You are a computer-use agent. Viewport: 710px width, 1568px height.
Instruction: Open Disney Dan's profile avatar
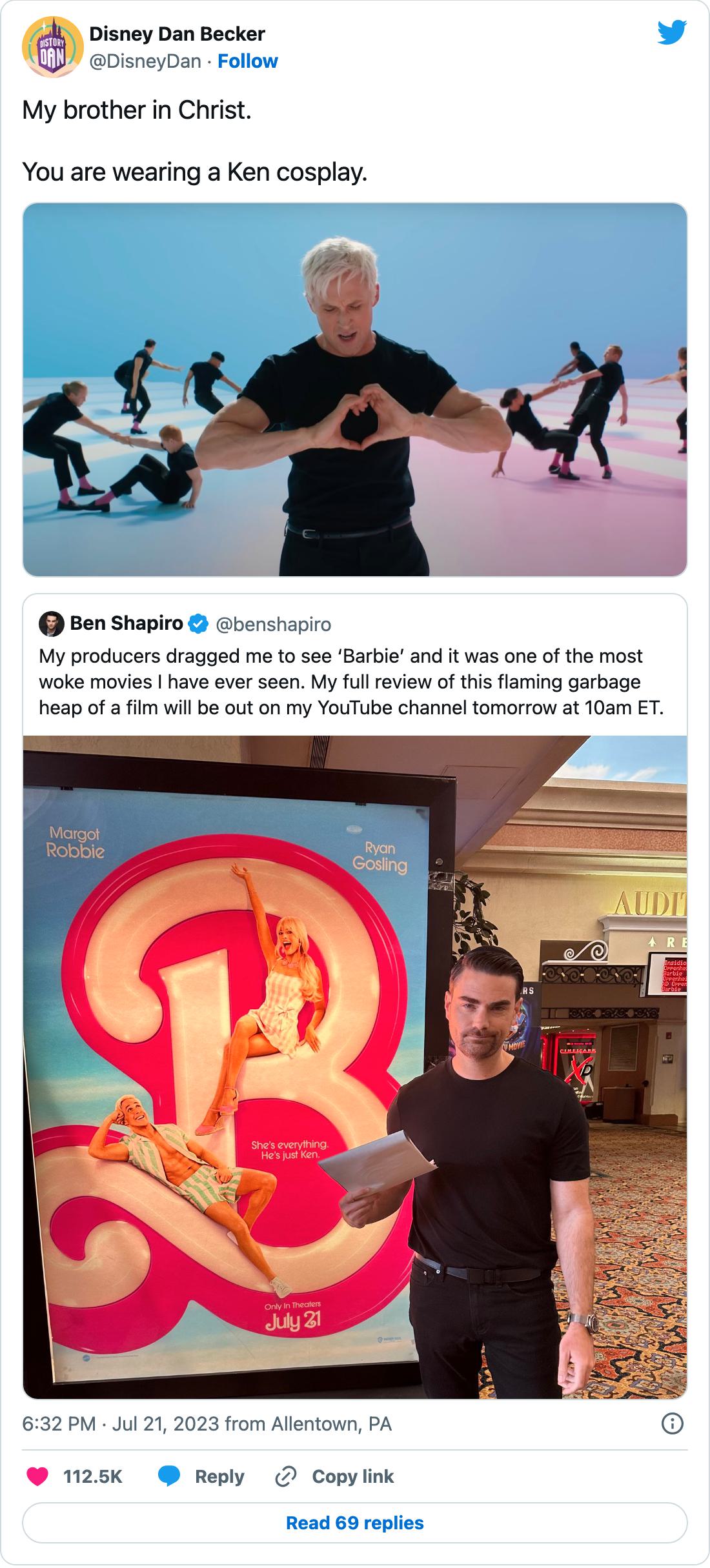(52, 47)
